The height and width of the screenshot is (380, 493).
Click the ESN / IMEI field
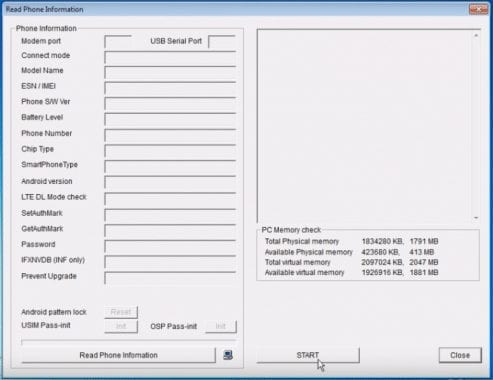[x=170, y=88]
